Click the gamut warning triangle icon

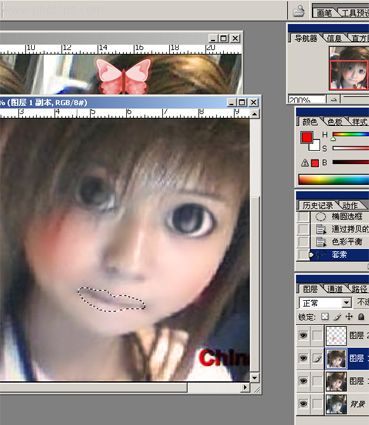click(305, 163)
